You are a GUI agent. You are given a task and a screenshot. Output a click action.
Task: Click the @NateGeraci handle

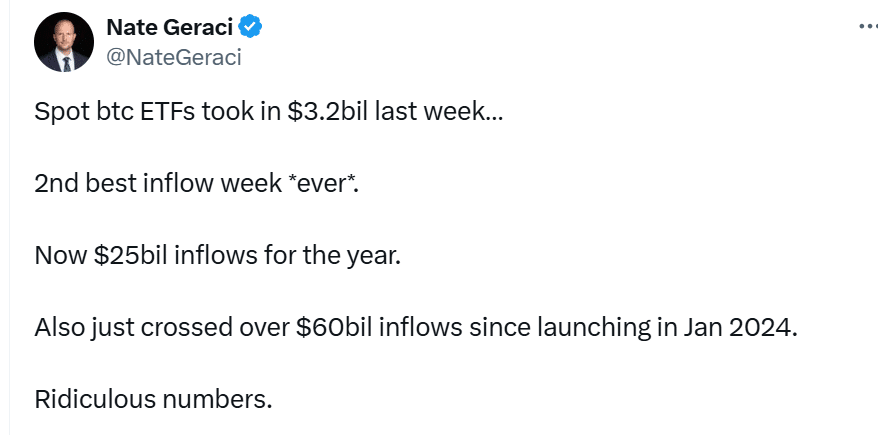point(173,58)
